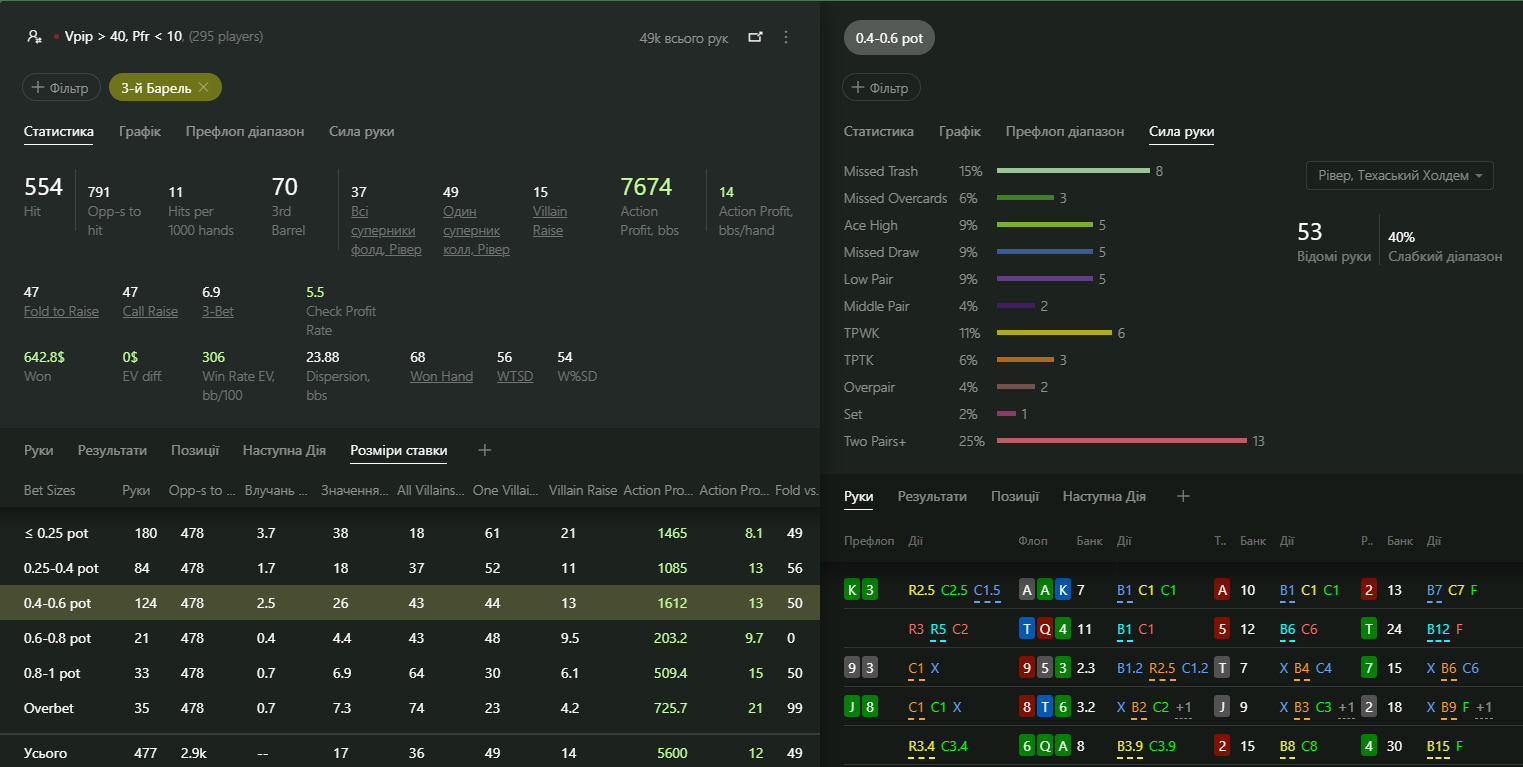The height and width of the screenshot is (767, 1523).
Task: Add a new tab after the right Наступна Дія
Action: coord(1182,496)
